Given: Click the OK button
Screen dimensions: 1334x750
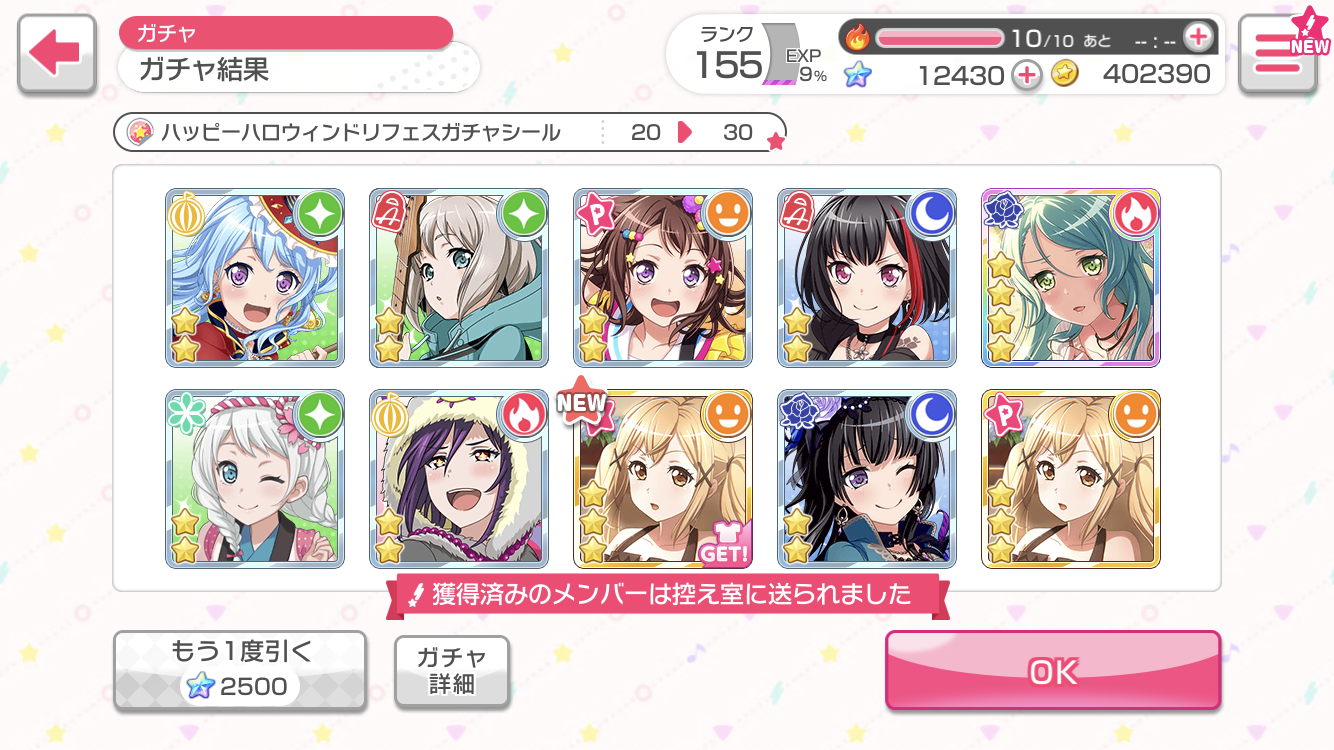Looking at the screenshot, I should pyautogui.click(x=1053, y=671).
